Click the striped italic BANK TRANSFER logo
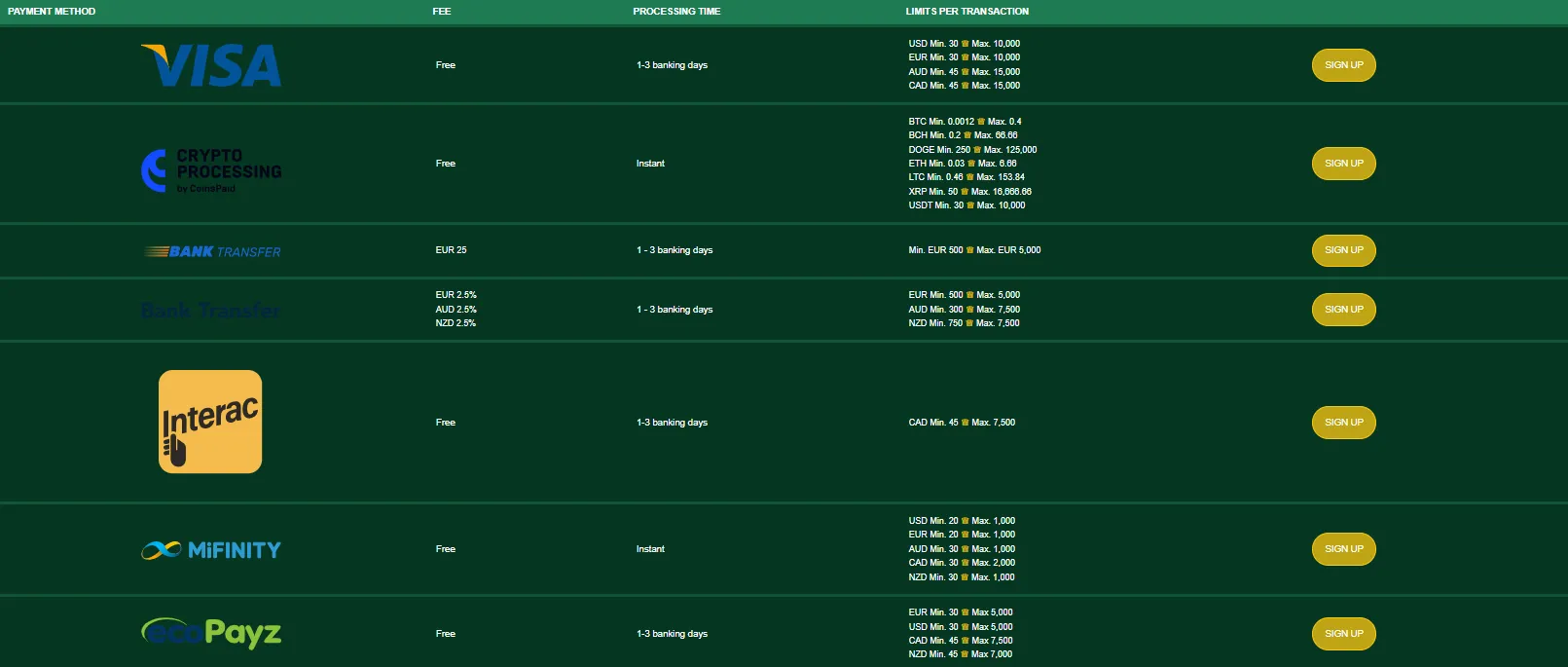 (212, 251)
